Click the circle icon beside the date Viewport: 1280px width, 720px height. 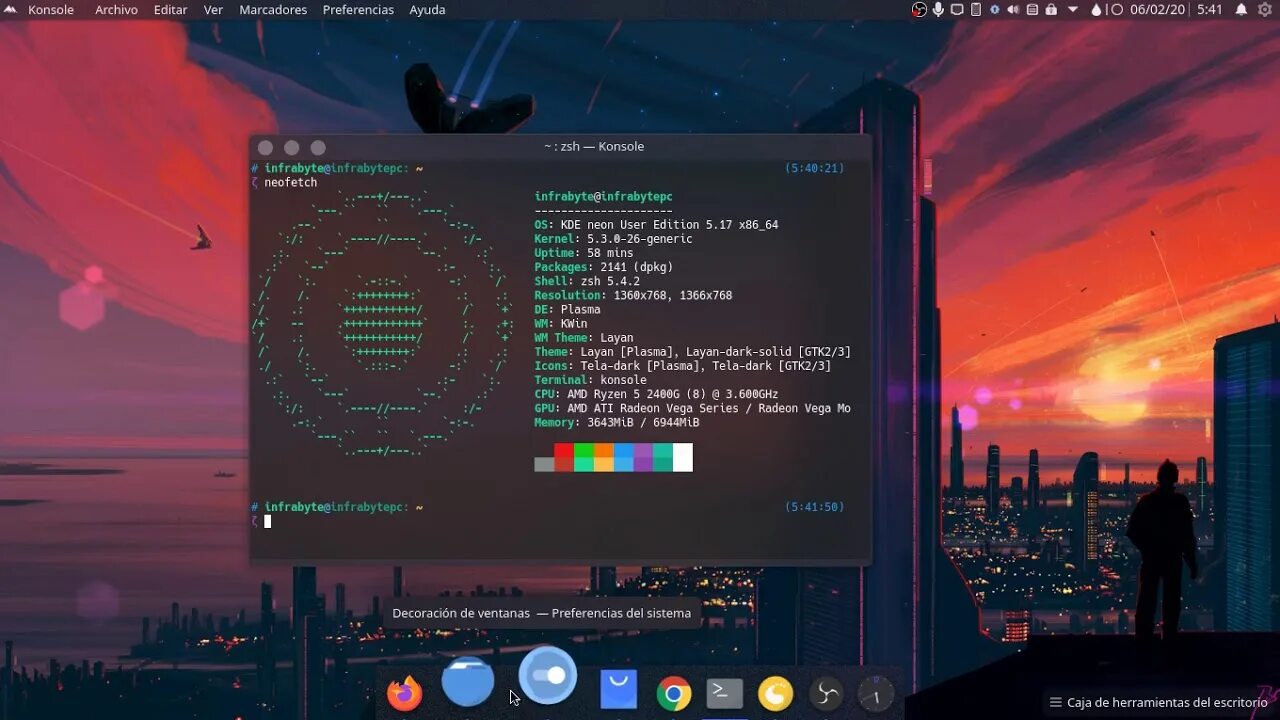1117,10
